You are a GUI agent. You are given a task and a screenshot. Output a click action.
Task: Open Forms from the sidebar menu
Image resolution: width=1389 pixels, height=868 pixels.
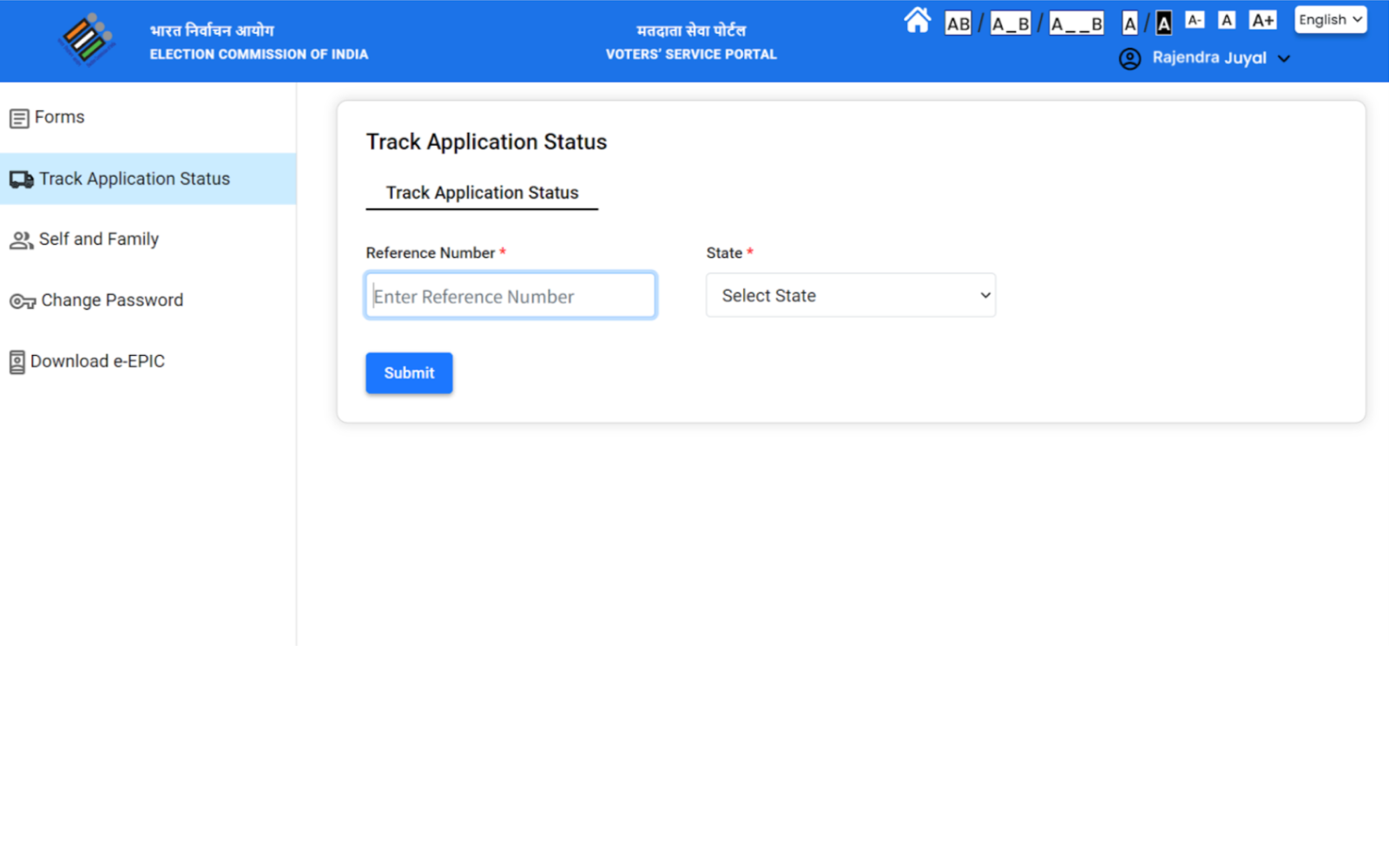click(60, 116)
